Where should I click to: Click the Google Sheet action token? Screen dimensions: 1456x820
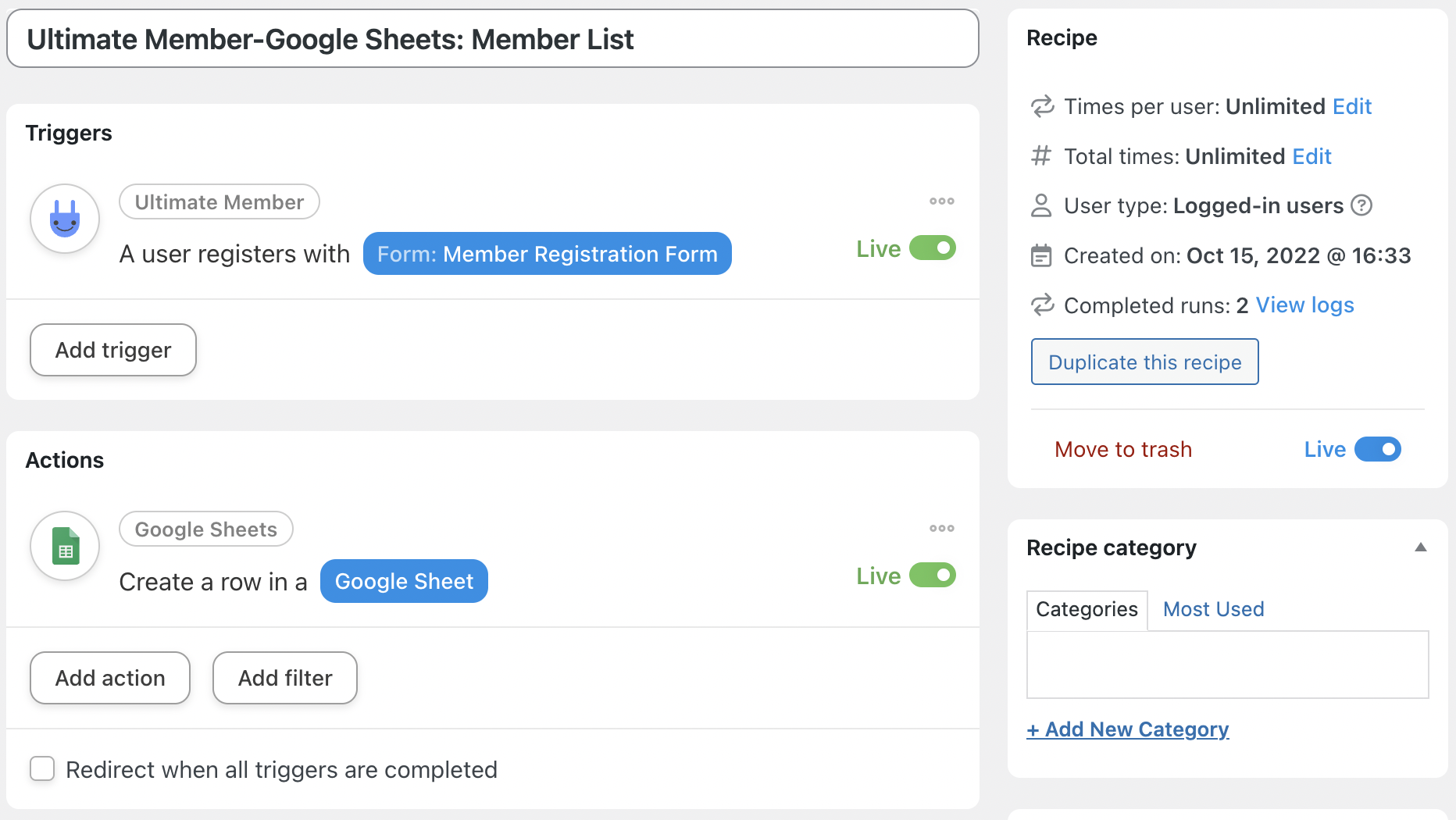point(404,581)
